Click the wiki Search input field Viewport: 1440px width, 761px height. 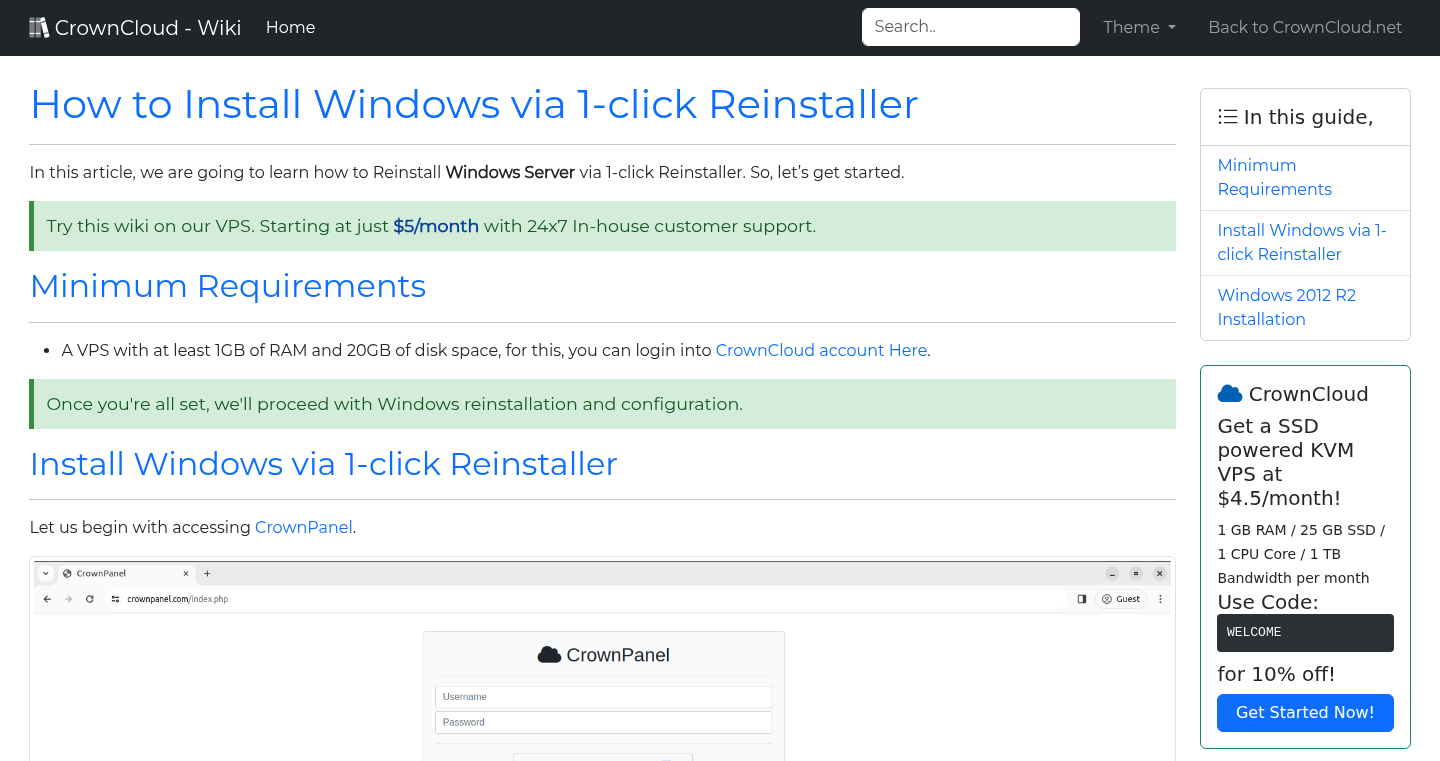(970, 26)
